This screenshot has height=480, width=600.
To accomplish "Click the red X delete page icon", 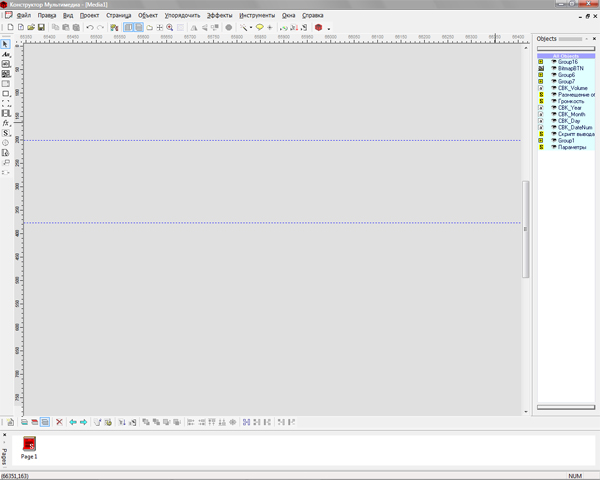I will coord(59,422).
